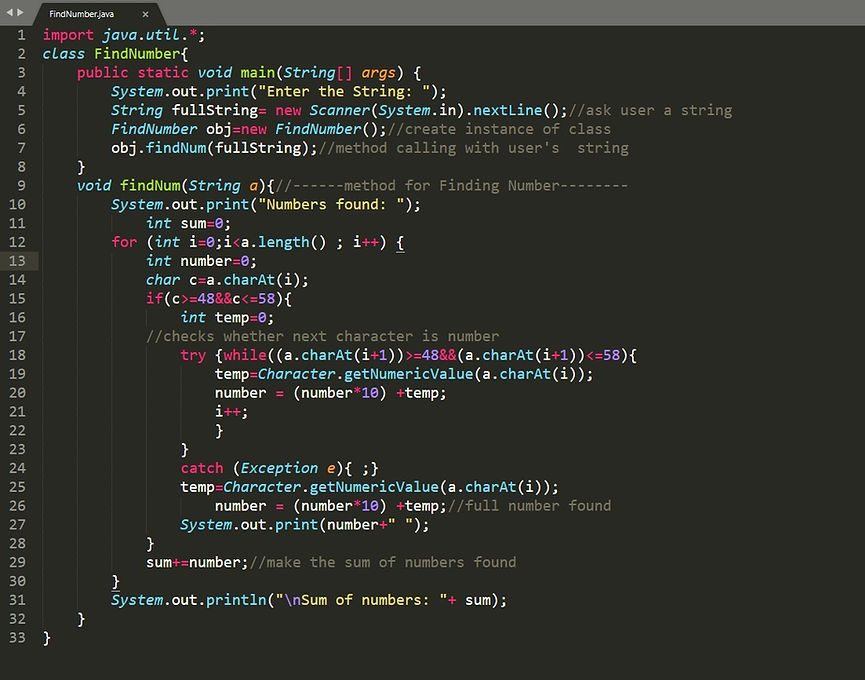Switch to the FindNumber.java tab
The width and height of the screenshot is (865, 680).
tap(81, 14)
